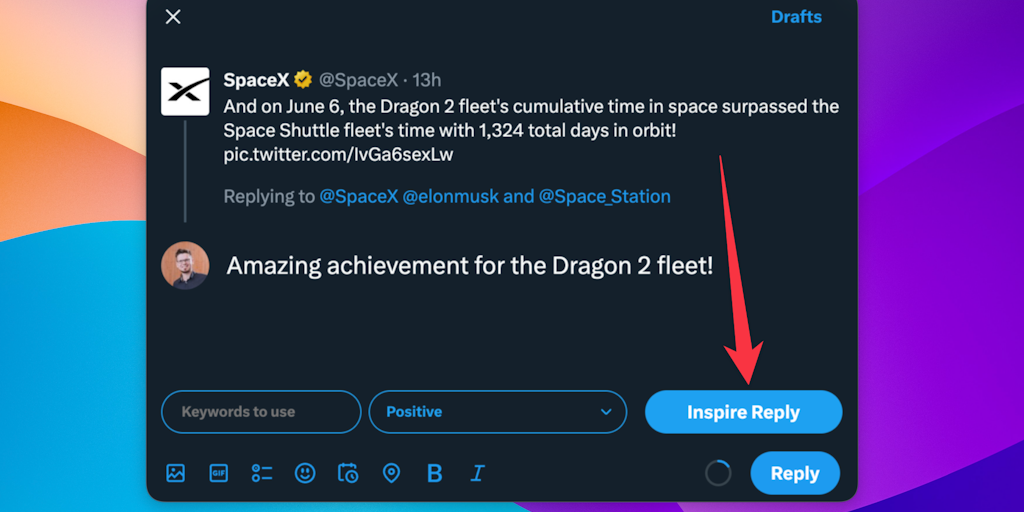Image resolution: width=1024 pixels, height=512 pixels.
Task: Click the Keywords to use field
Action: pyautogui.click(x=260, y=412)
